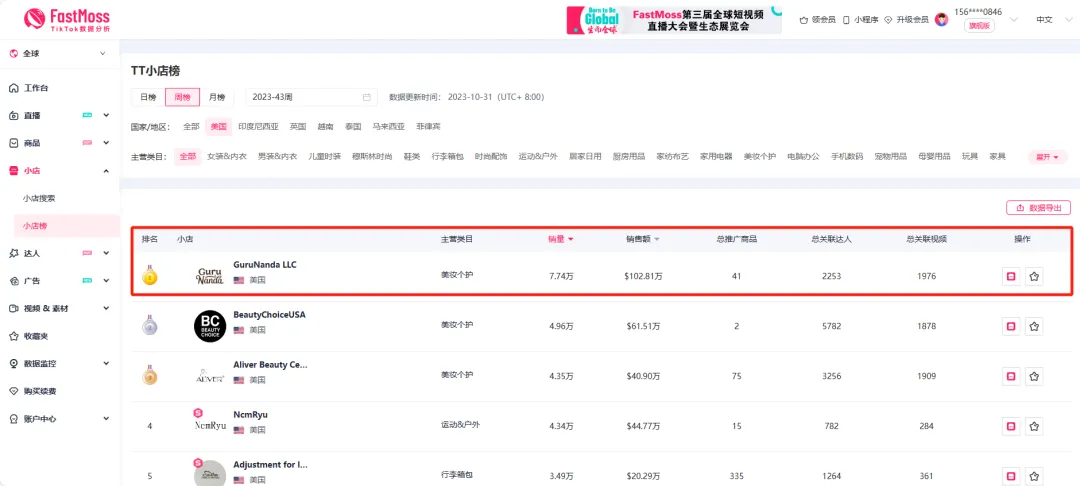Filter region by 美国
The image size is (1080, 486).
click(x=218, y=127)
